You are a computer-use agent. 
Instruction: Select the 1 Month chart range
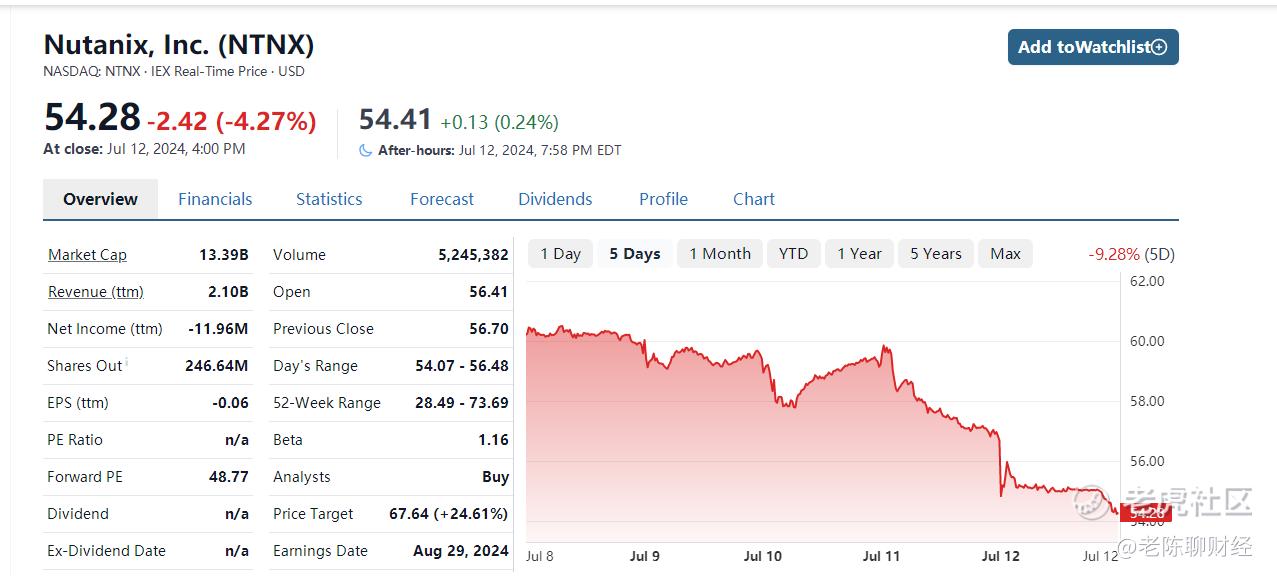coord(720,254)
